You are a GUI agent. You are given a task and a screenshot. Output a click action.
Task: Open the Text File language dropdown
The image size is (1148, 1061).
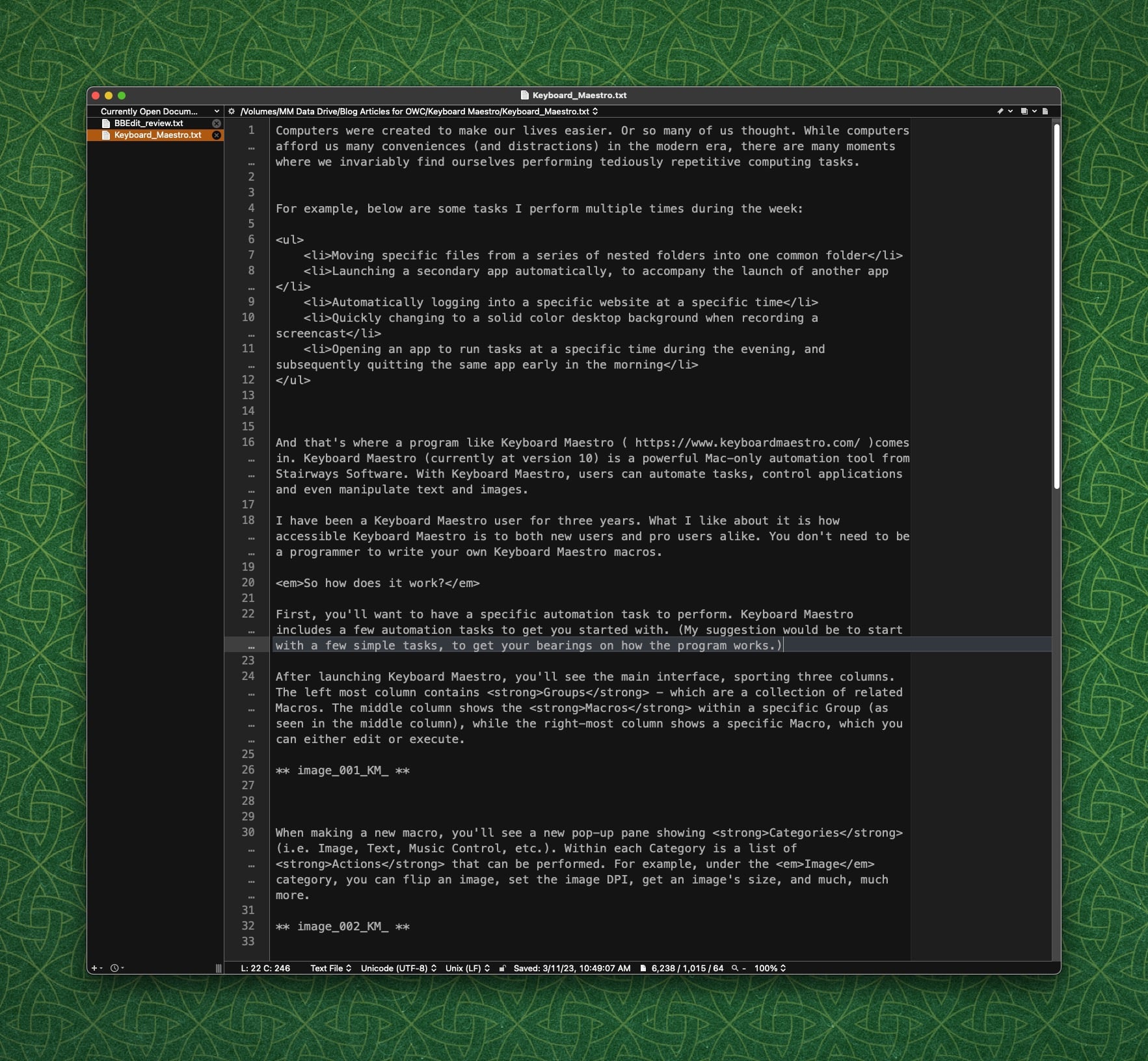[330, 968]
